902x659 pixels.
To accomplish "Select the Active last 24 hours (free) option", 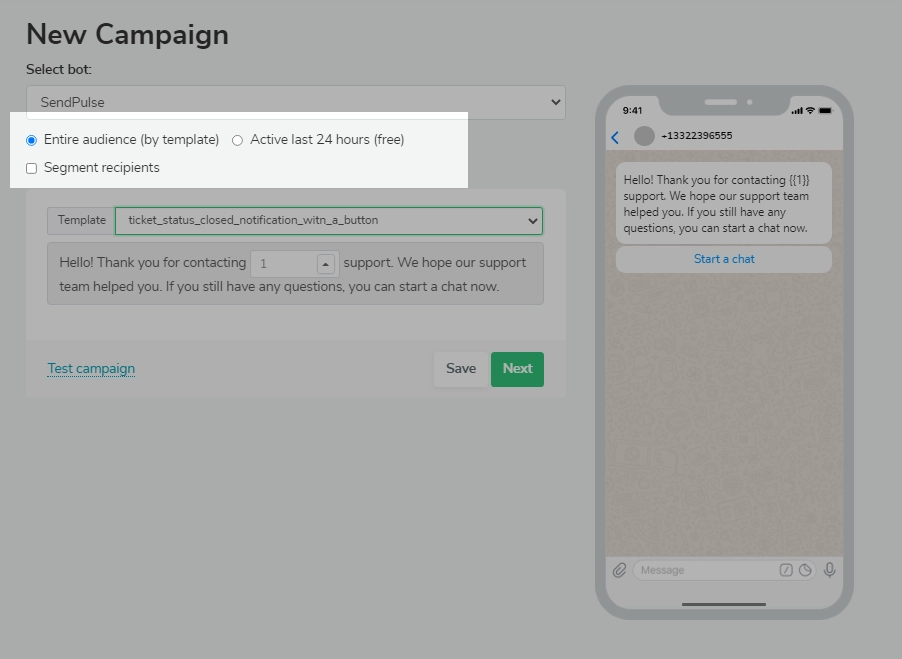I will pyautogui.click(x=237, y=140).
